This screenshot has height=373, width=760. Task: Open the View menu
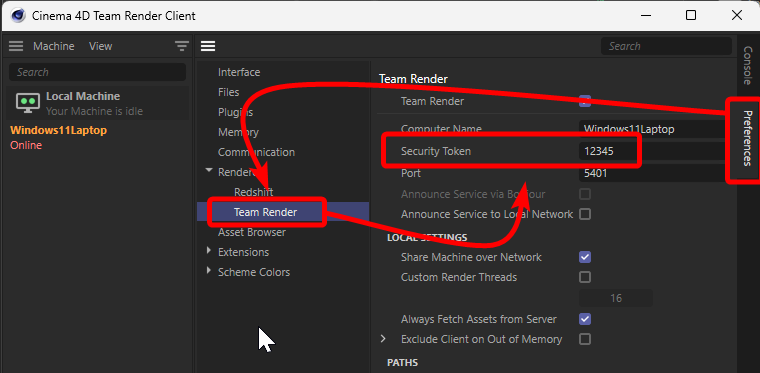point(100,46)
